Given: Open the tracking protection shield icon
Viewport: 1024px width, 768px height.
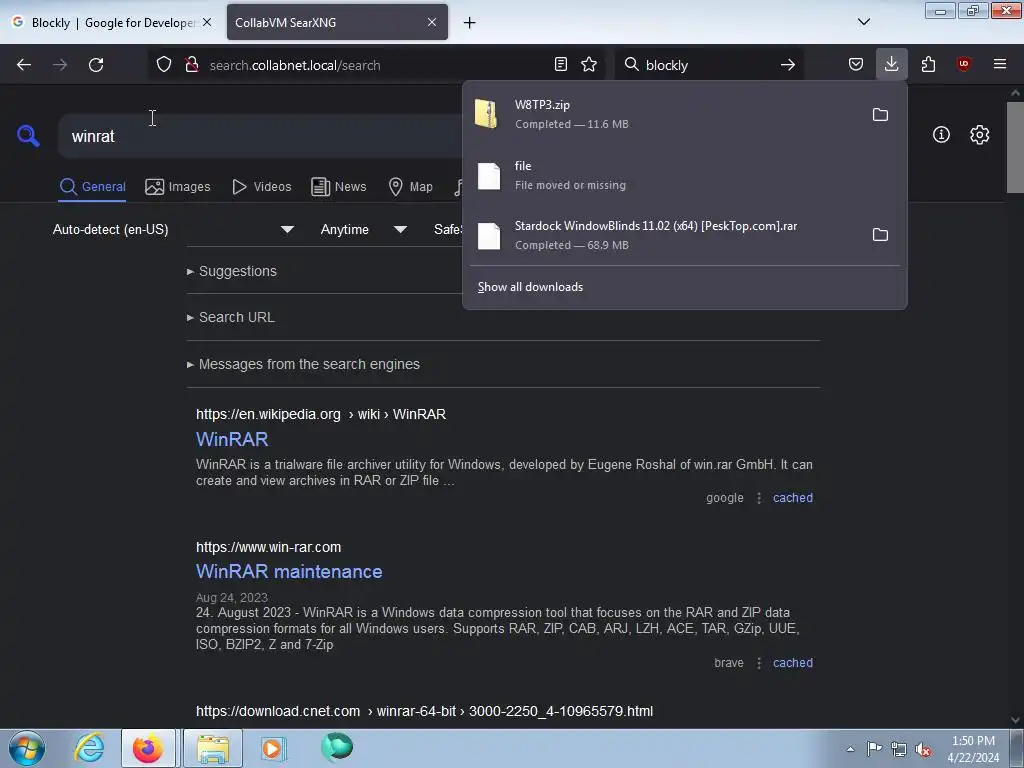Looking at the screenshot, I should (164, 65).
